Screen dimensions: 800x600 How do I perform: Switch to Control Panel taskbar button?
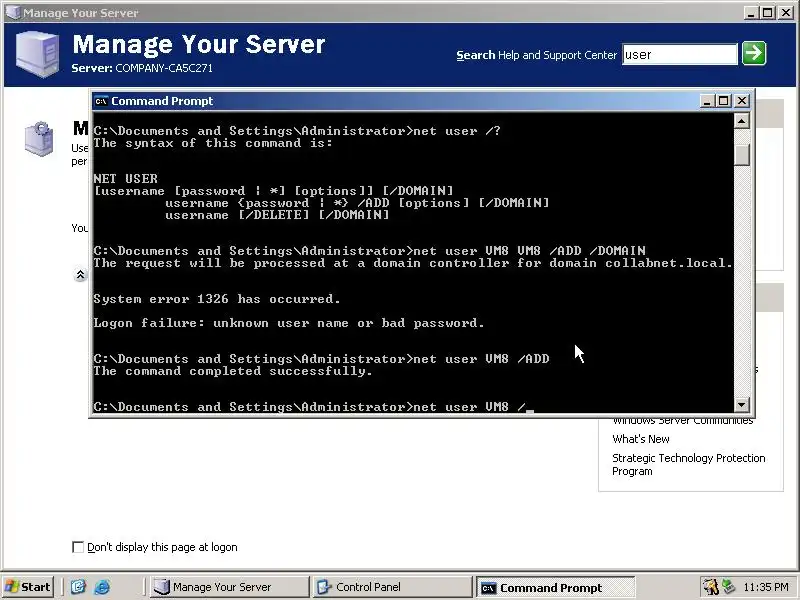[x=392, y=587]
